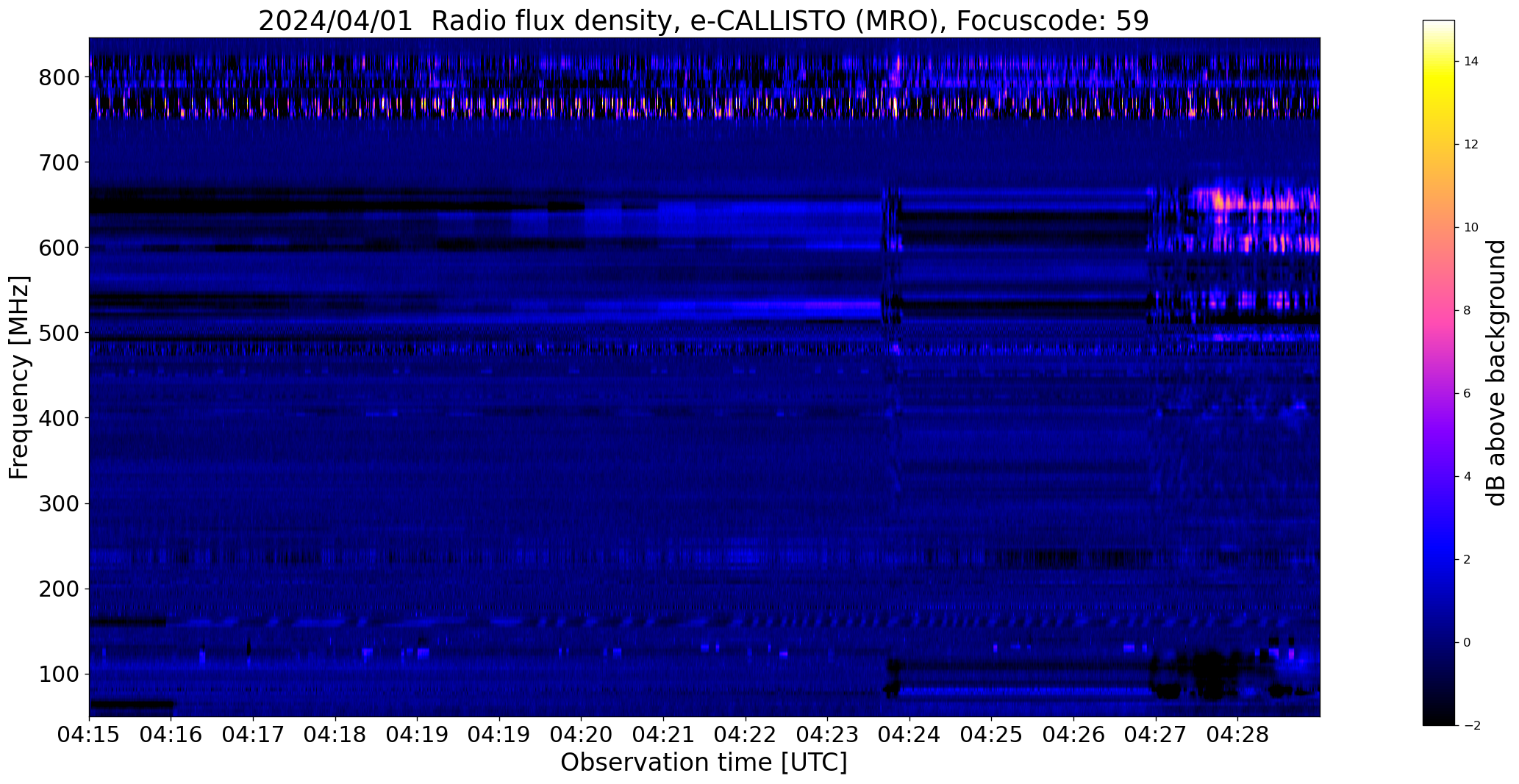
Task: Click the 'dB above background' colorbar label
Action: pyautogui.click(x=1496, y=373)
